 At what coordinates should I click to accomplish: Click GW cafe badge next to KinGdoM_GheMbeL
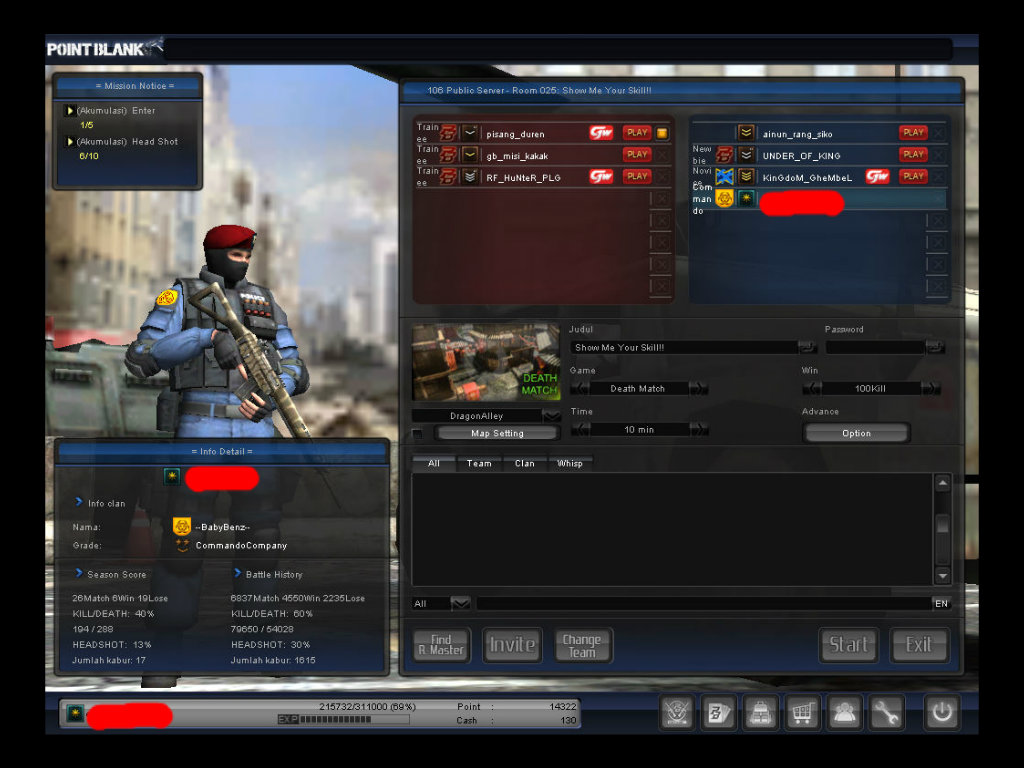coord(877,176)
